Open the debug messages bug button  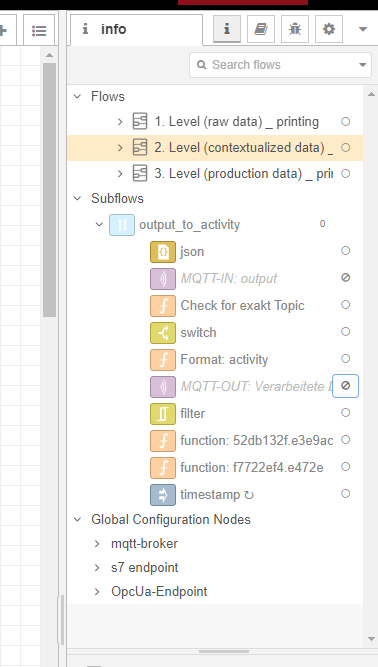[x=295, y=29]
